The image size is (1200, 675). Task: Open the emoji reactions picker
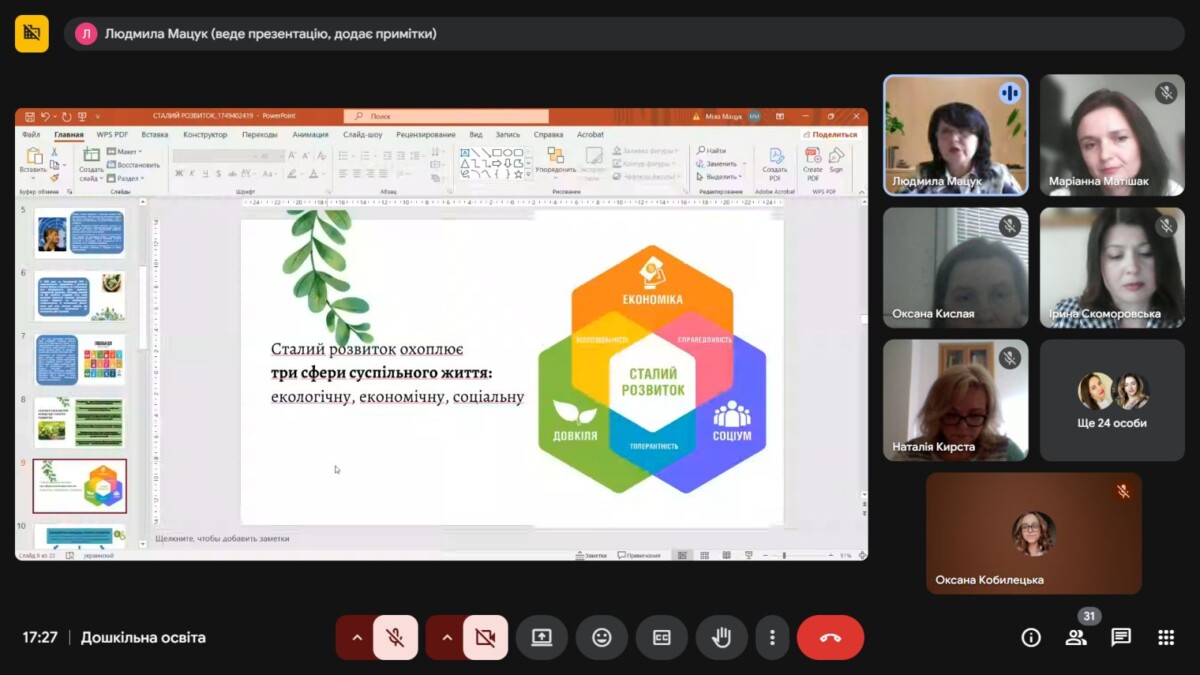pos(601,637)
